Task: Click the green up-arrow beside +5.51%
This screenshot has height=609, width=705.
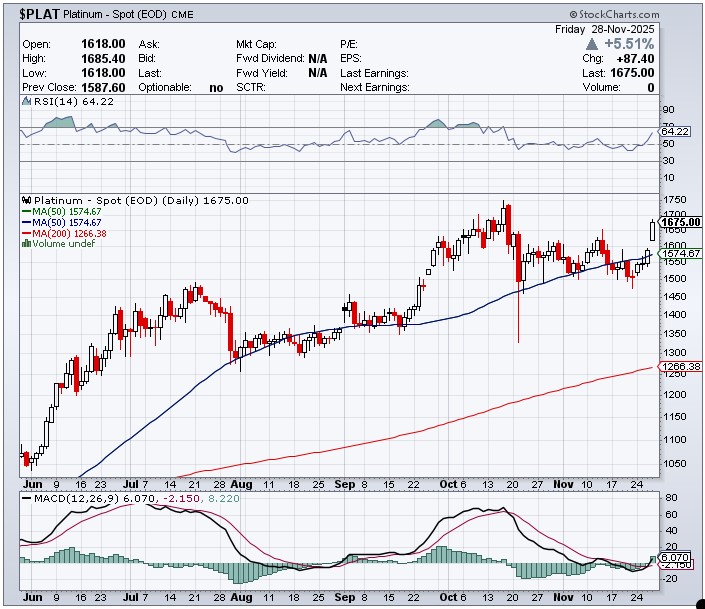Action: coord(592,45)
